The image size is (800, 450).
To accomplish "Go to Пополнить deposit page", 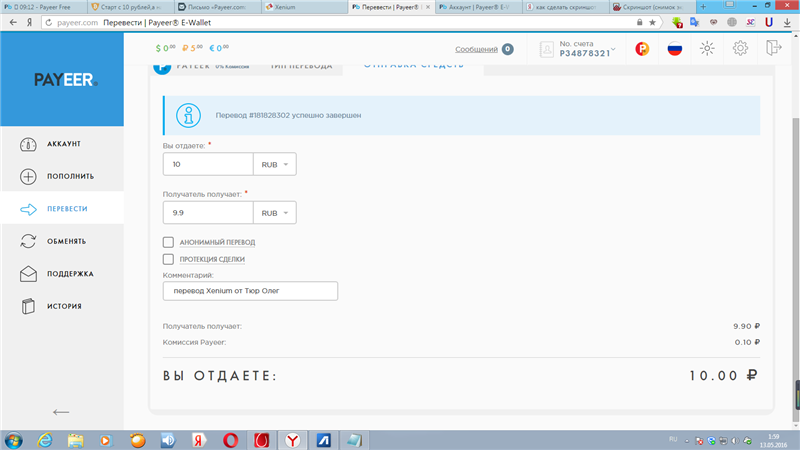I will (62, 177).
